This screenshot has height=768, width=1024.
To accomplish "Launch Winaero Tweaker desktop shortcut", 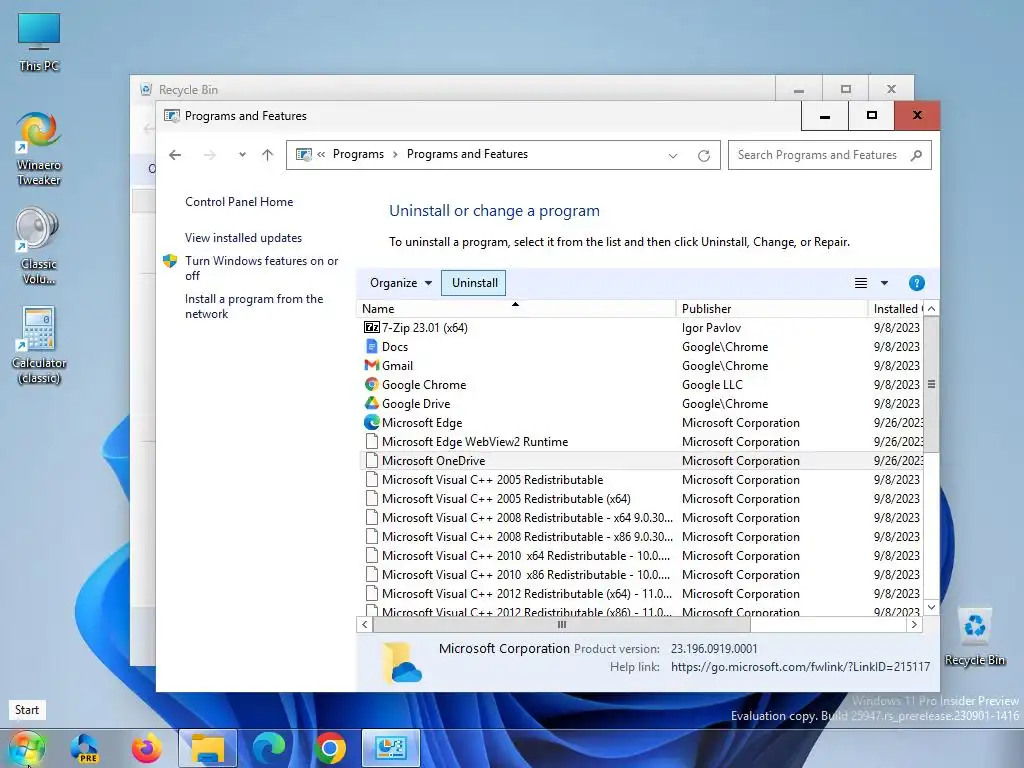I will click(x=39, y=149).
